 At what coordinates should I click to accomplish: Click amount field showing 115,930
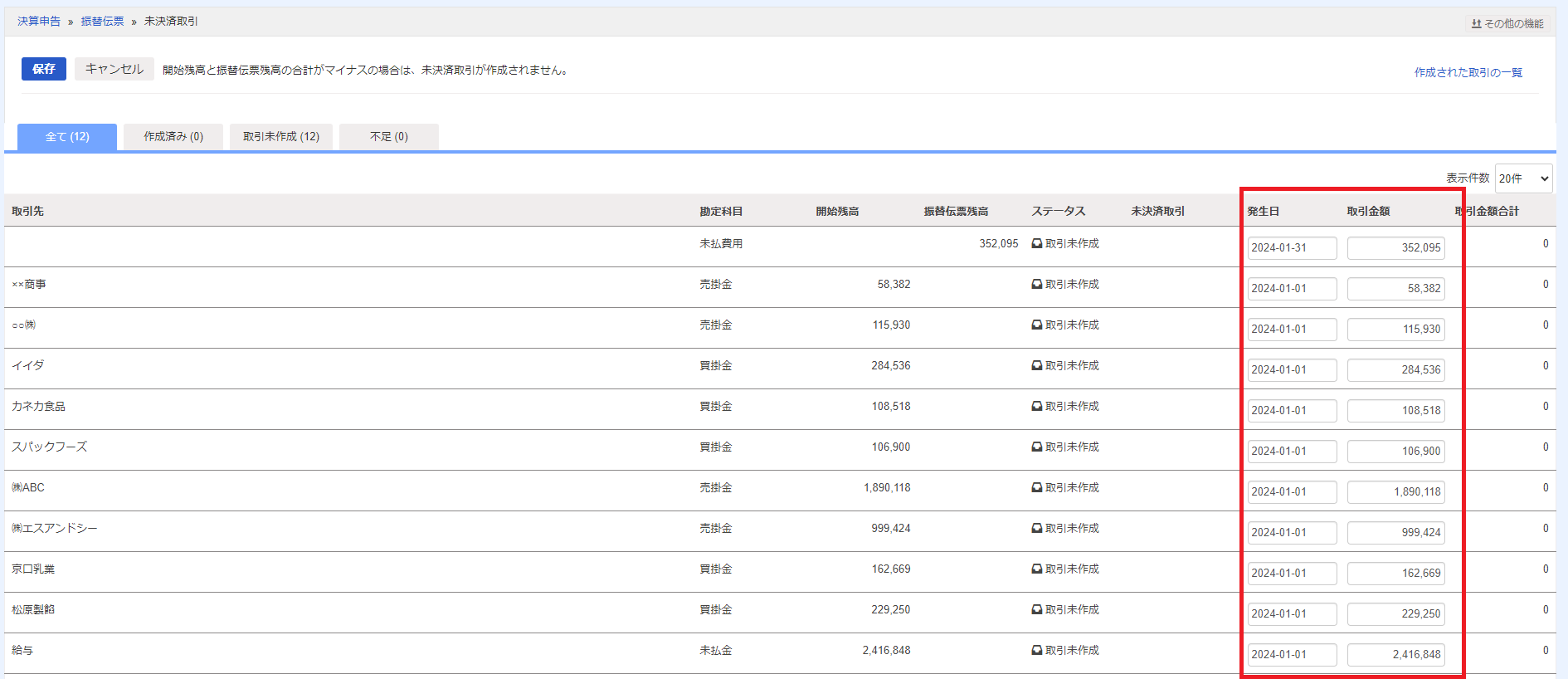point(1396,330)
